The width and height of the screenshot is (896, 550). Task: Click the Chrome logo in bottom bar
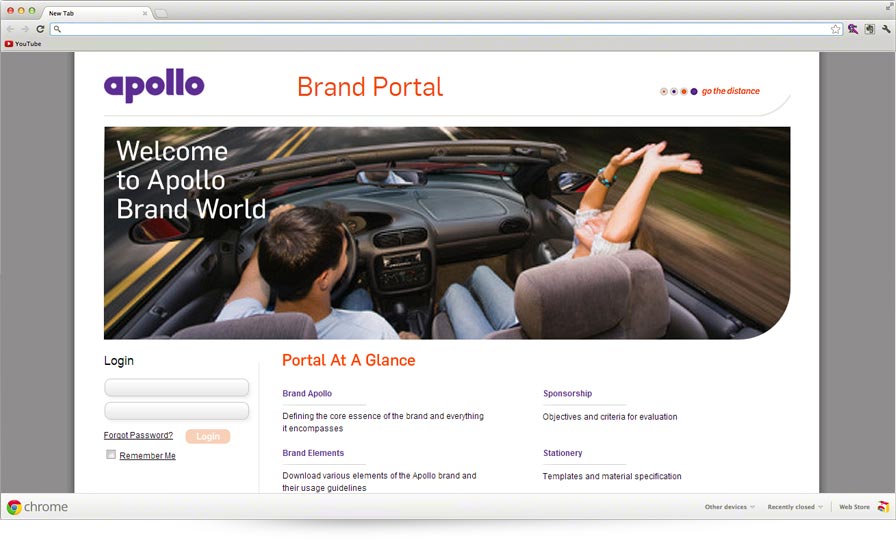point(14,507)
